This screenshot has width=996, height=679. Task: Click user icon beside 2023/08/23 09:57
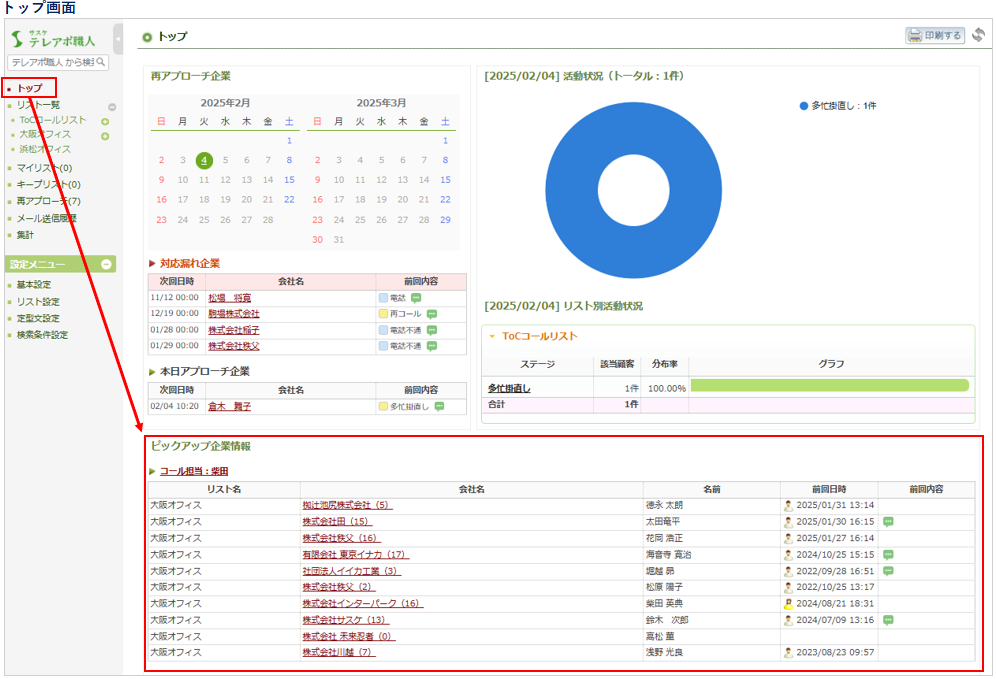pos(788,652)
